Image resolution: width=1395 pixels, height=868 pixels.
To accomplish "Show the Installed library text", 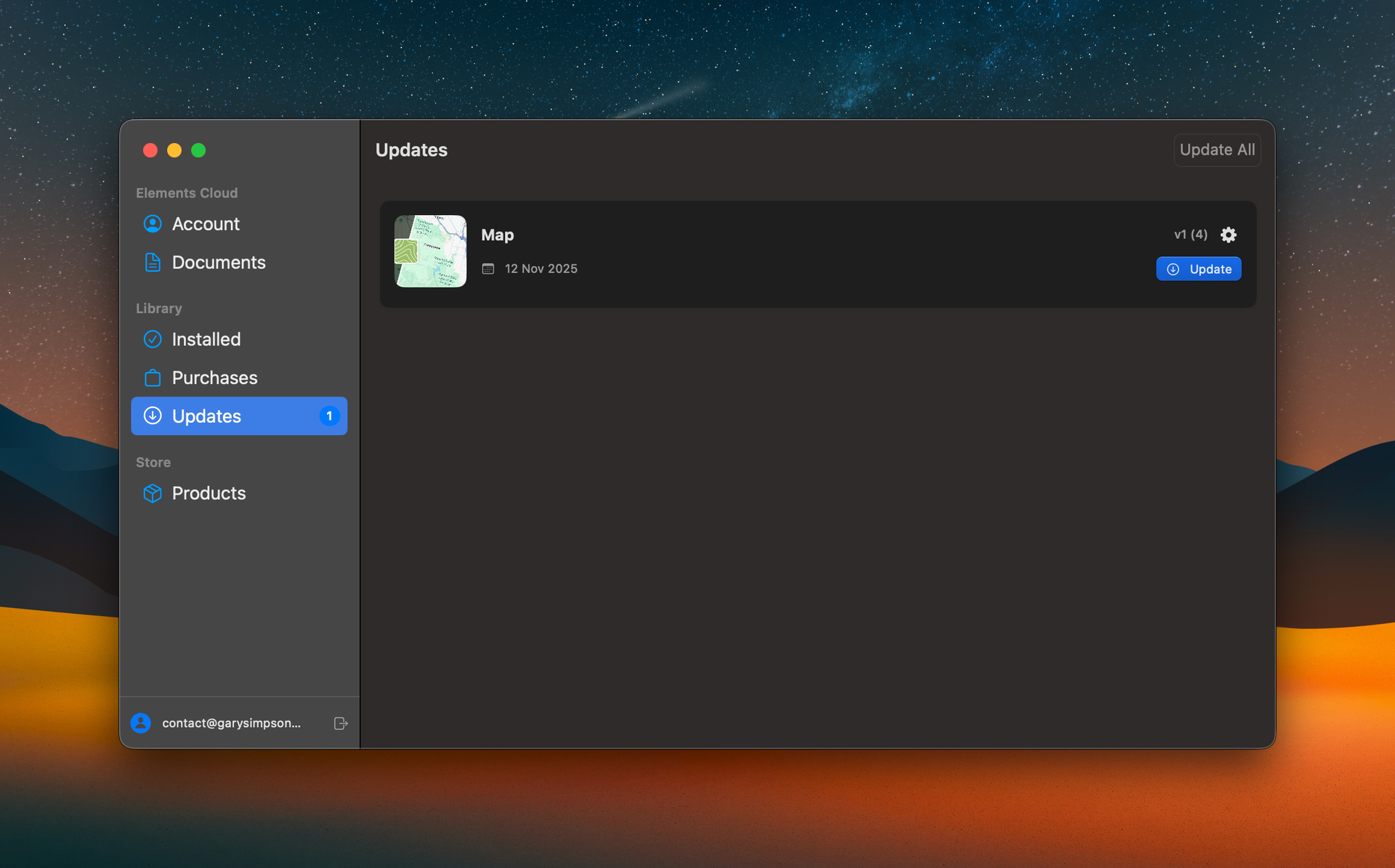I will [206, 339].
